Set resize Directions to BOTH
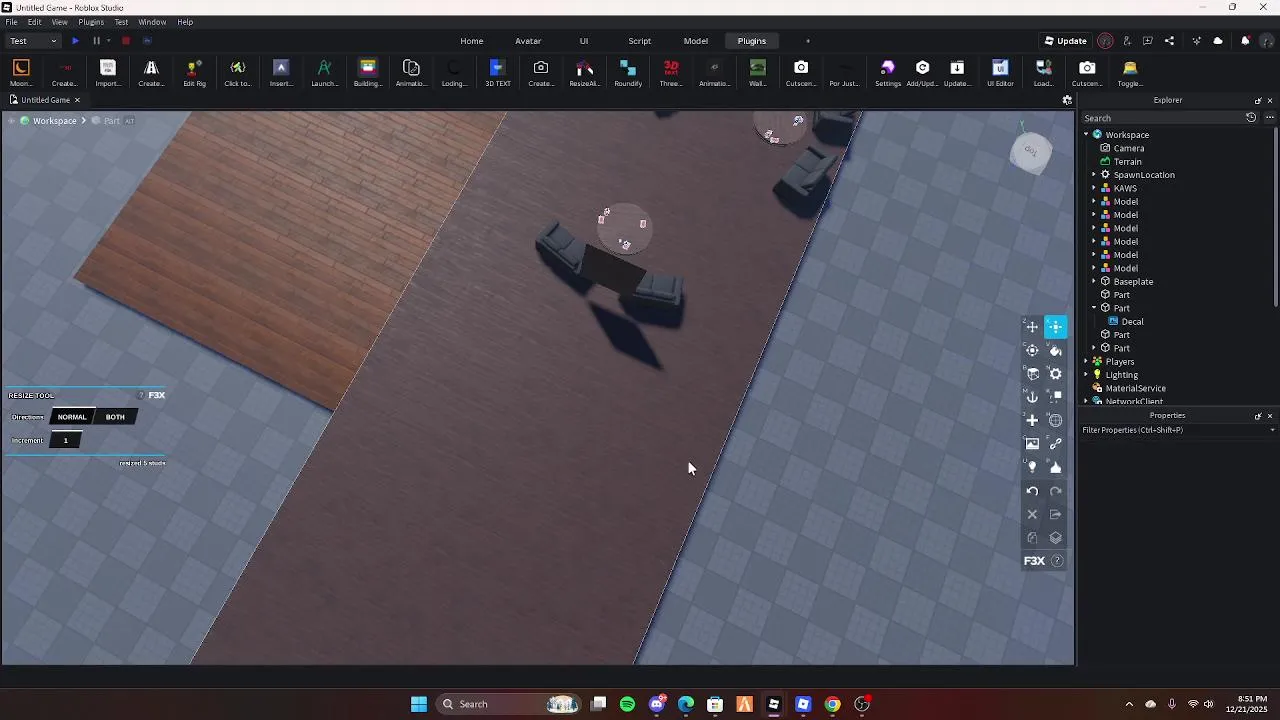The width and height of the screenshot is (1280, 720). pos(115,417)
